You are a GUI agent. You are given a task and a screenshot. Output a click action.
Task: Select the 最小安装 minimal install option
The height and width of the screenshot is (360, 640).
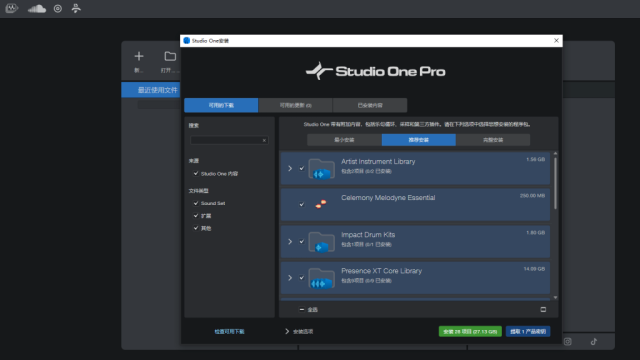[x=344, y=140]
